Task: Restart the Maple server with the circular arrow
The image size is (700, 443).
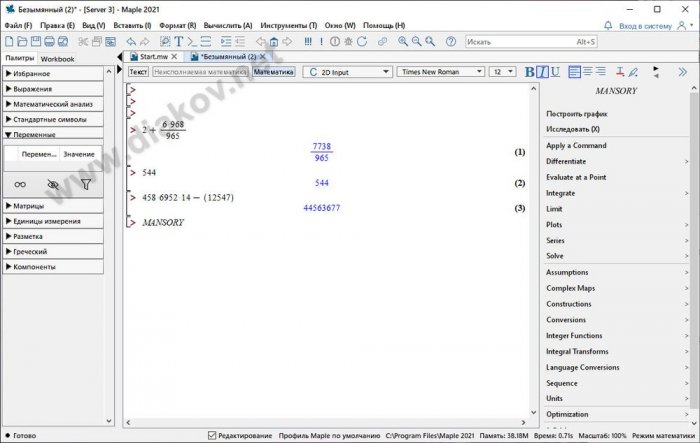Action: coord(362,42)
